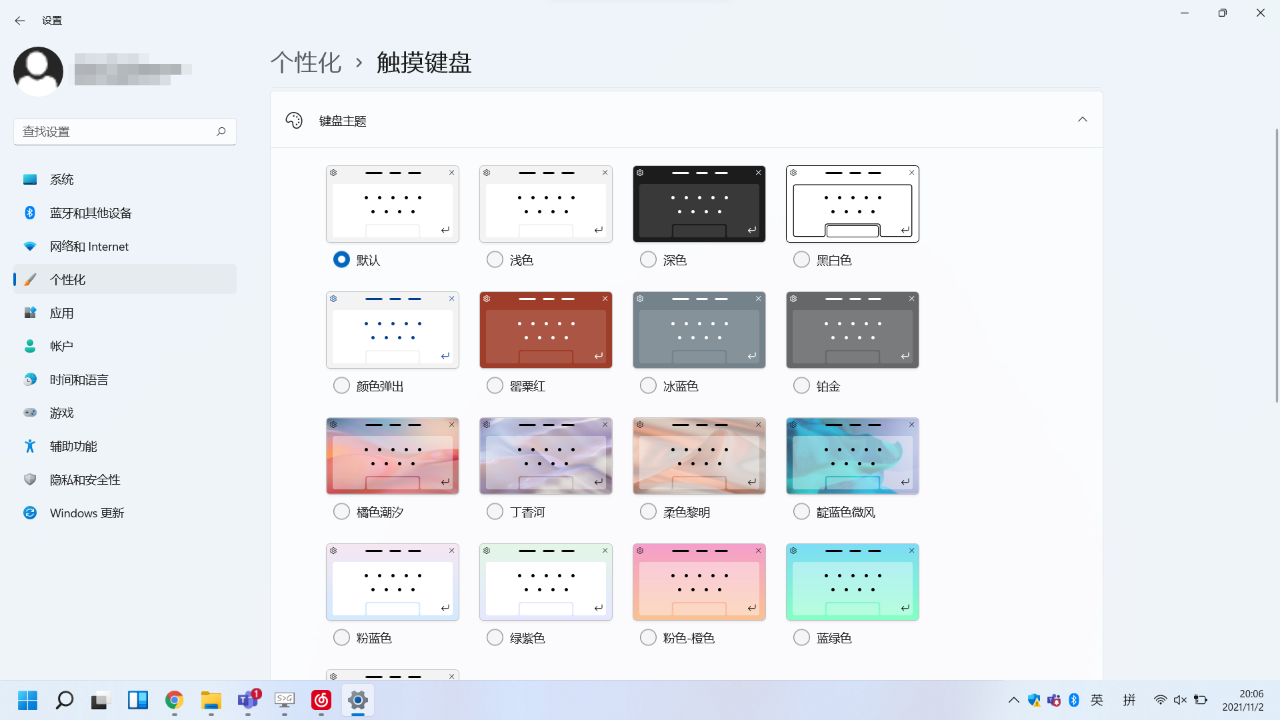
Task: Click the keyboard theme palette icon
Action: (x=293, y=119)
